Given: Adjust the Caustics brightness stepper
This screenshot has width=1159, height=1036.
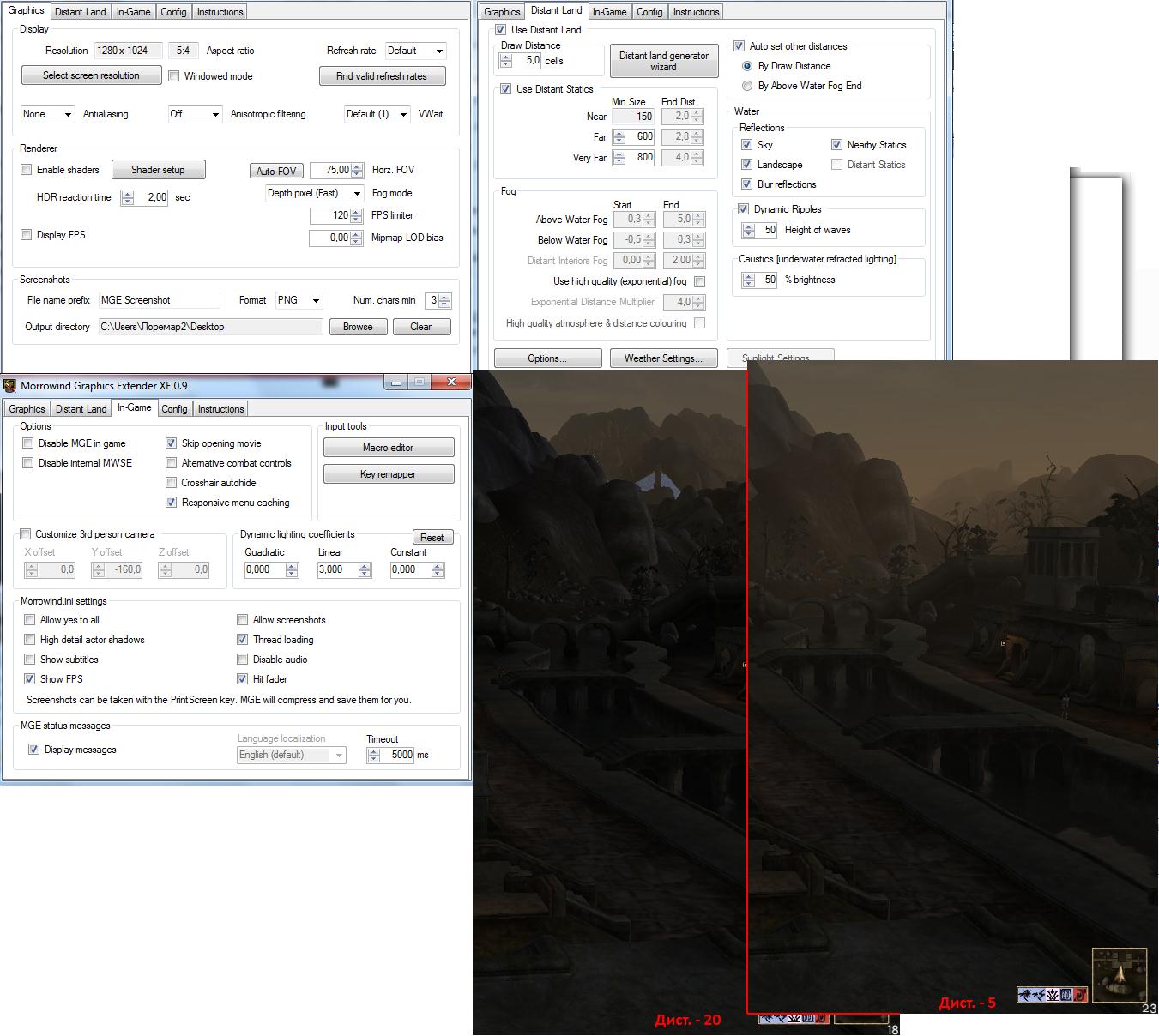Looking at the screenshot, I should 748,280.
